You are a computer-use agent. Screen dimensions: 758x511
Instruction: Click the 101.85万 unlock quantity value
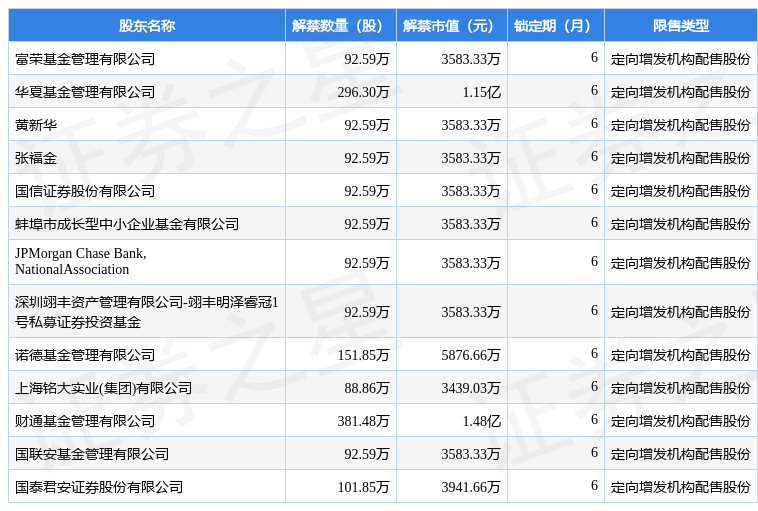tap(364, 487)
